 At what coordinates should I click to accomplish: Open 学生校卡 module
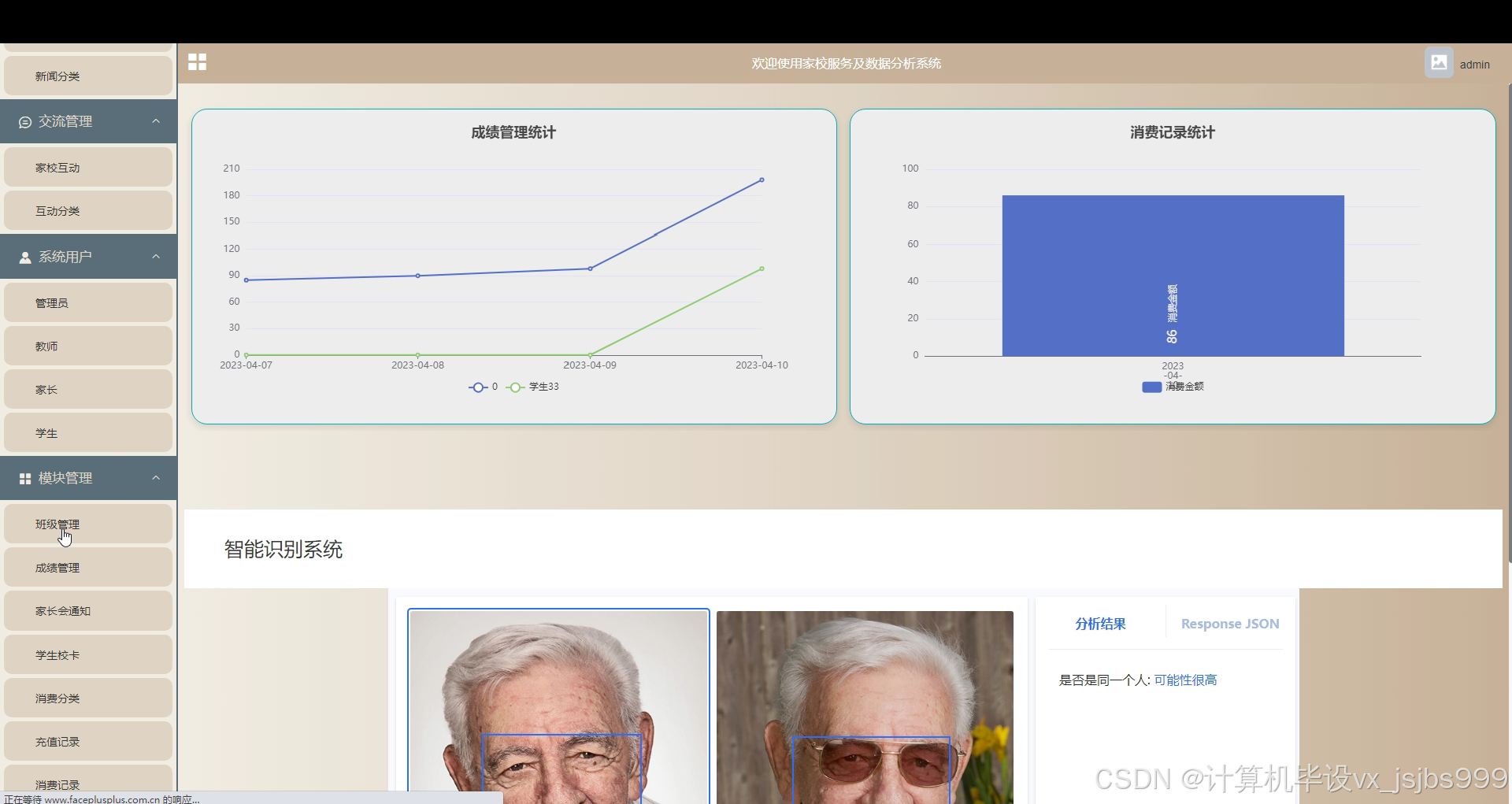[x=88, y=655]
